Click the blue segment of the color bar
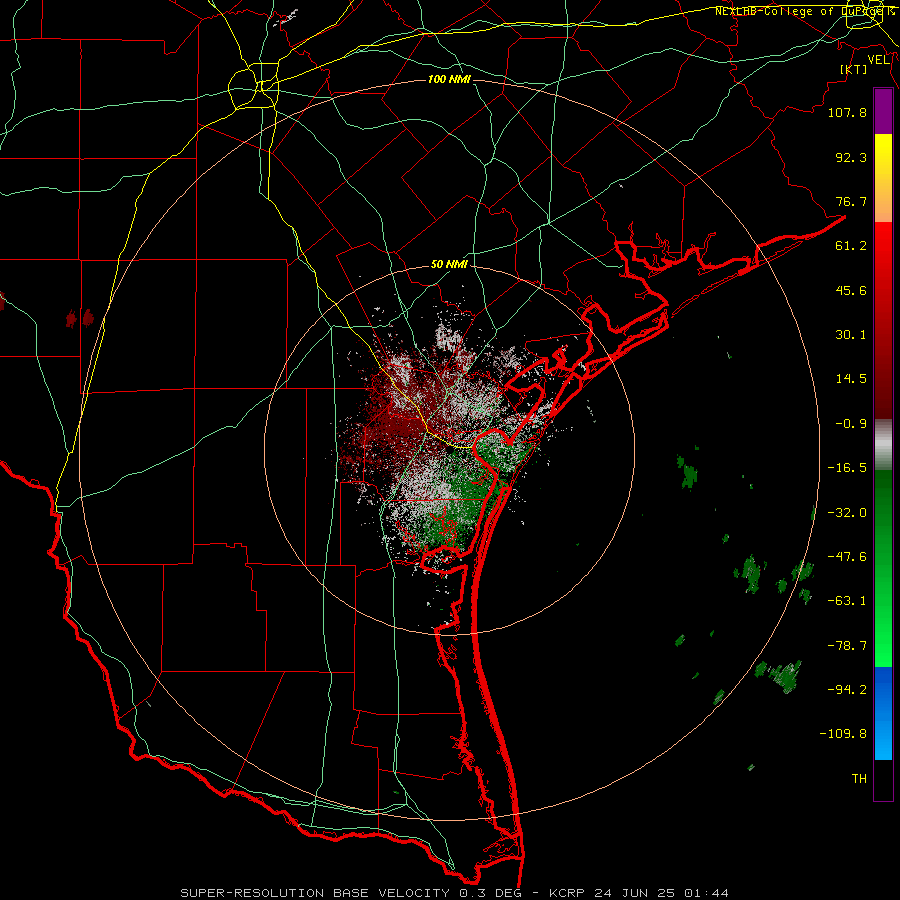Viewport: 900px width, 900px height. [x=883, y=713]
